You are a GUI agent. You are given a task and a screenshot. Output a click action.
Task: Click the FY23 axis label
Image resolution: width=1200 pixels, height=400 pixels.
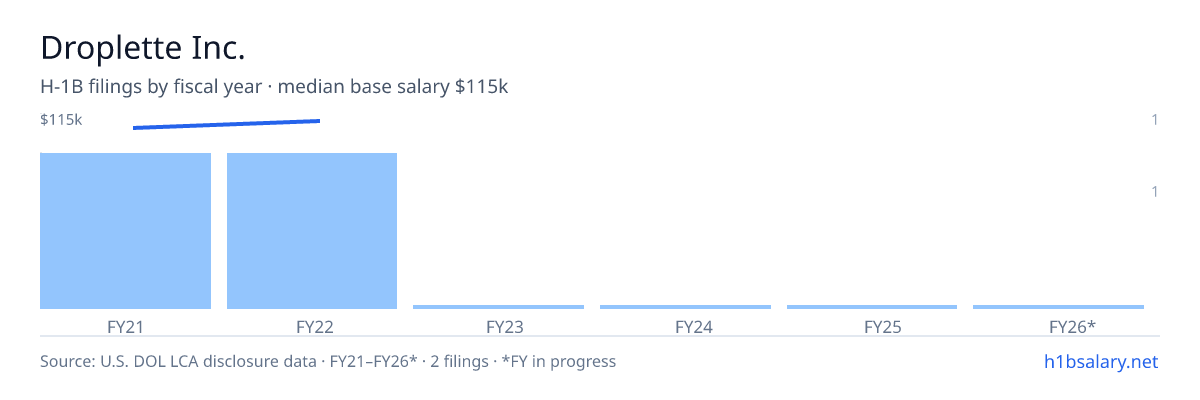coord(505,326)
